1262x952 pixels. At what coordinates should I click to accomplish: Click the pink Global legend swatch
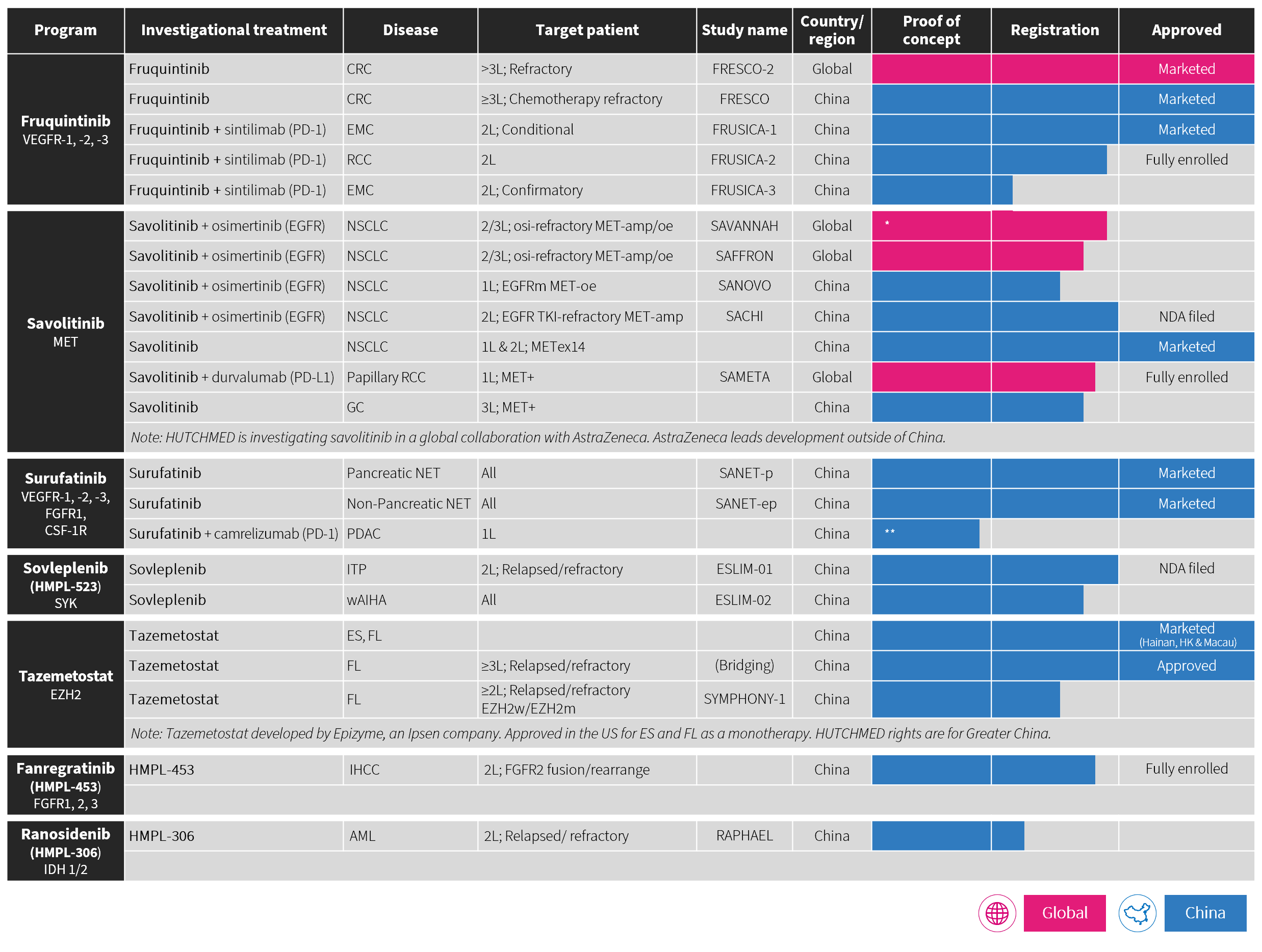1064,913
